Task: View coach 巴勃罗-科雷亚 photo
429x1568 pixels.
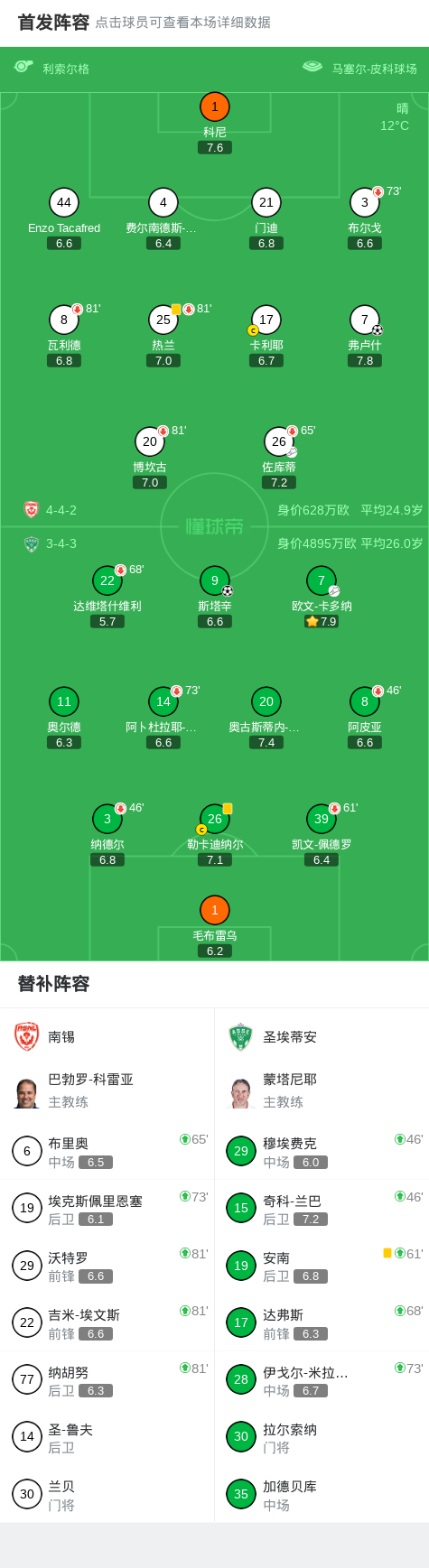Action: [x=27, y=1093]
